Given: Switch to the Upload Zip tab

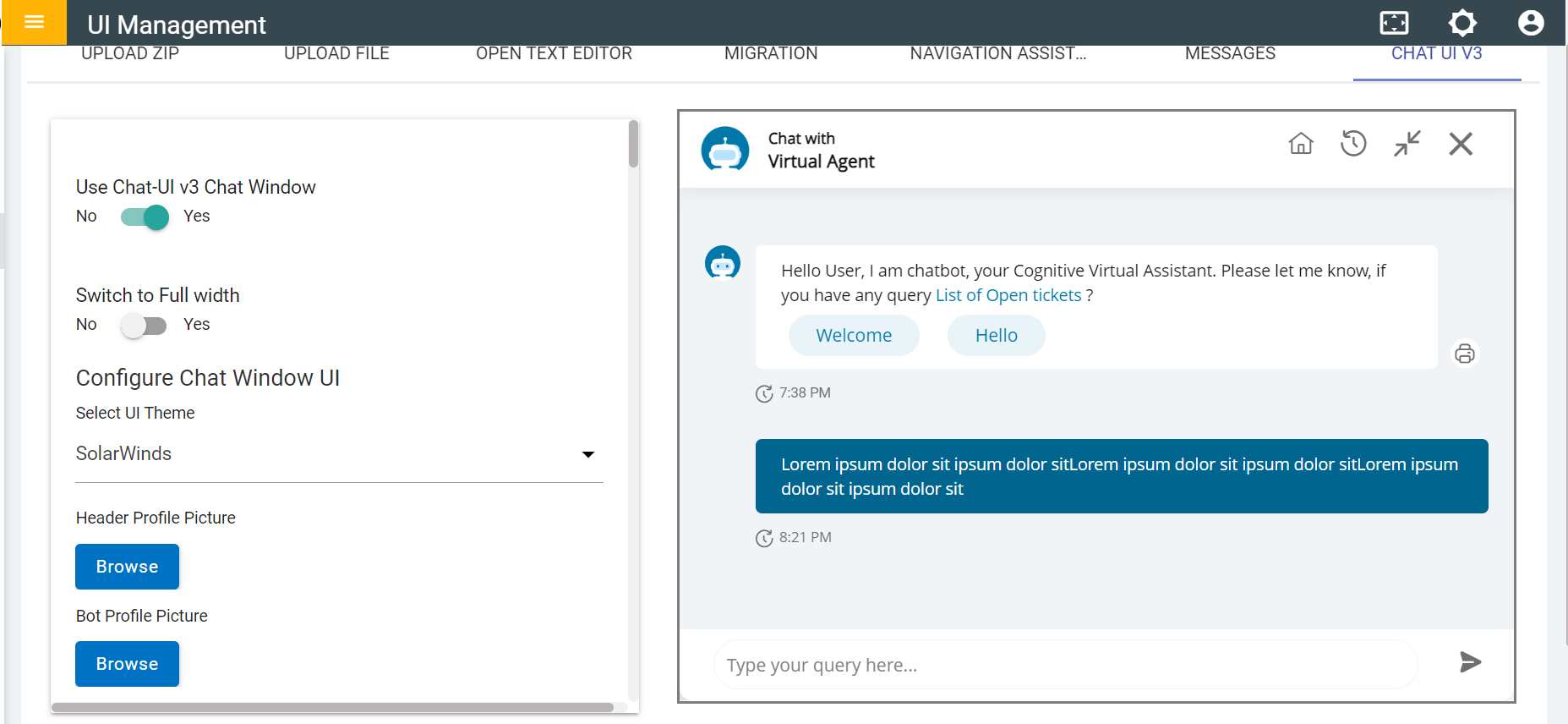Looking at the screenshot, I should pyautogui.click(x=130, y=54).
